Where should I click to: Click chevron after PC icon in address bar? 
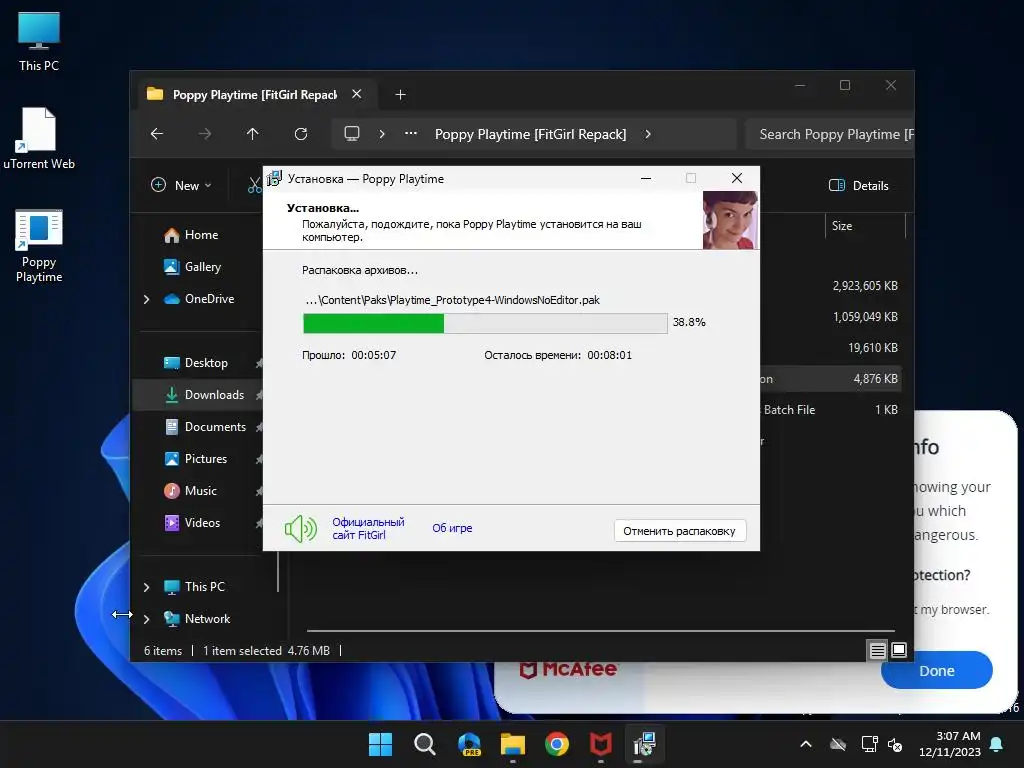pos(382,134)
